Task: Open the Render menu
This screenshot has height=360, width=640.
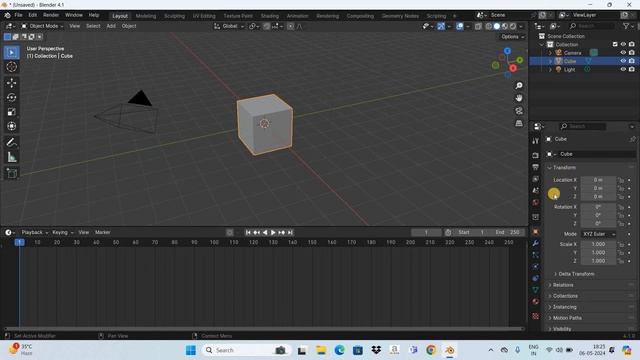Action: [x=51, y=15]
